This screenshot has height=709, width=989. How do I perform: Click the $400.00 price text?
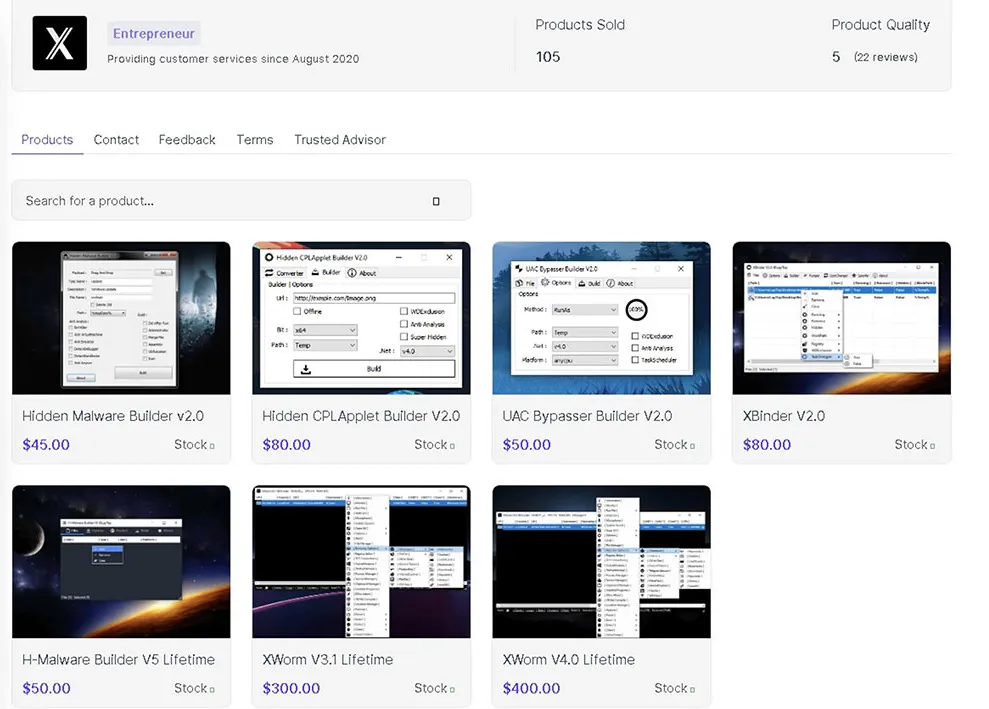pyautogui.click(x=532, y=688)
